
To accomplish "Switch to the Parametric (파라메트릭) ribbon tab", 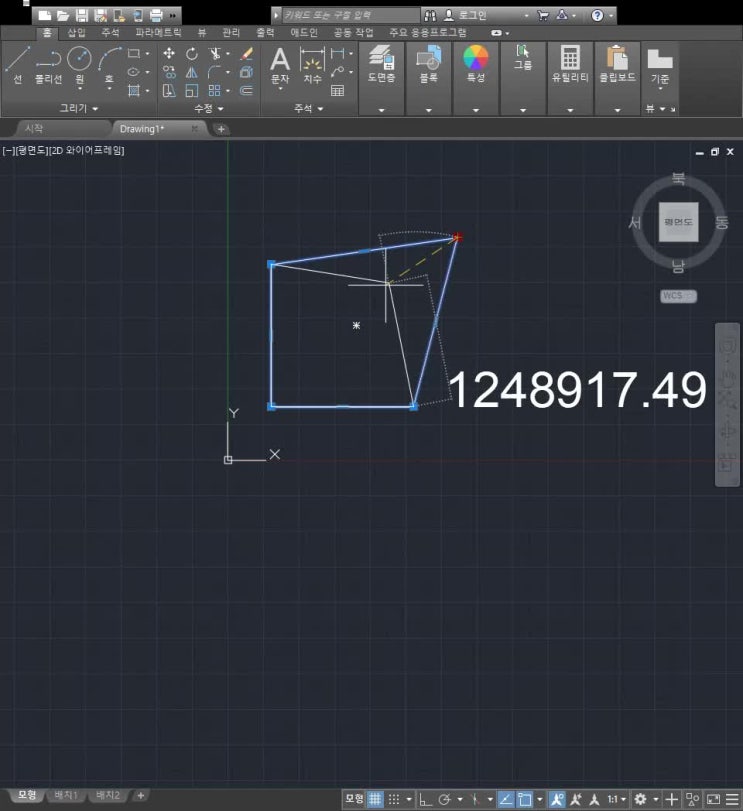I will (x=158, y=33).
